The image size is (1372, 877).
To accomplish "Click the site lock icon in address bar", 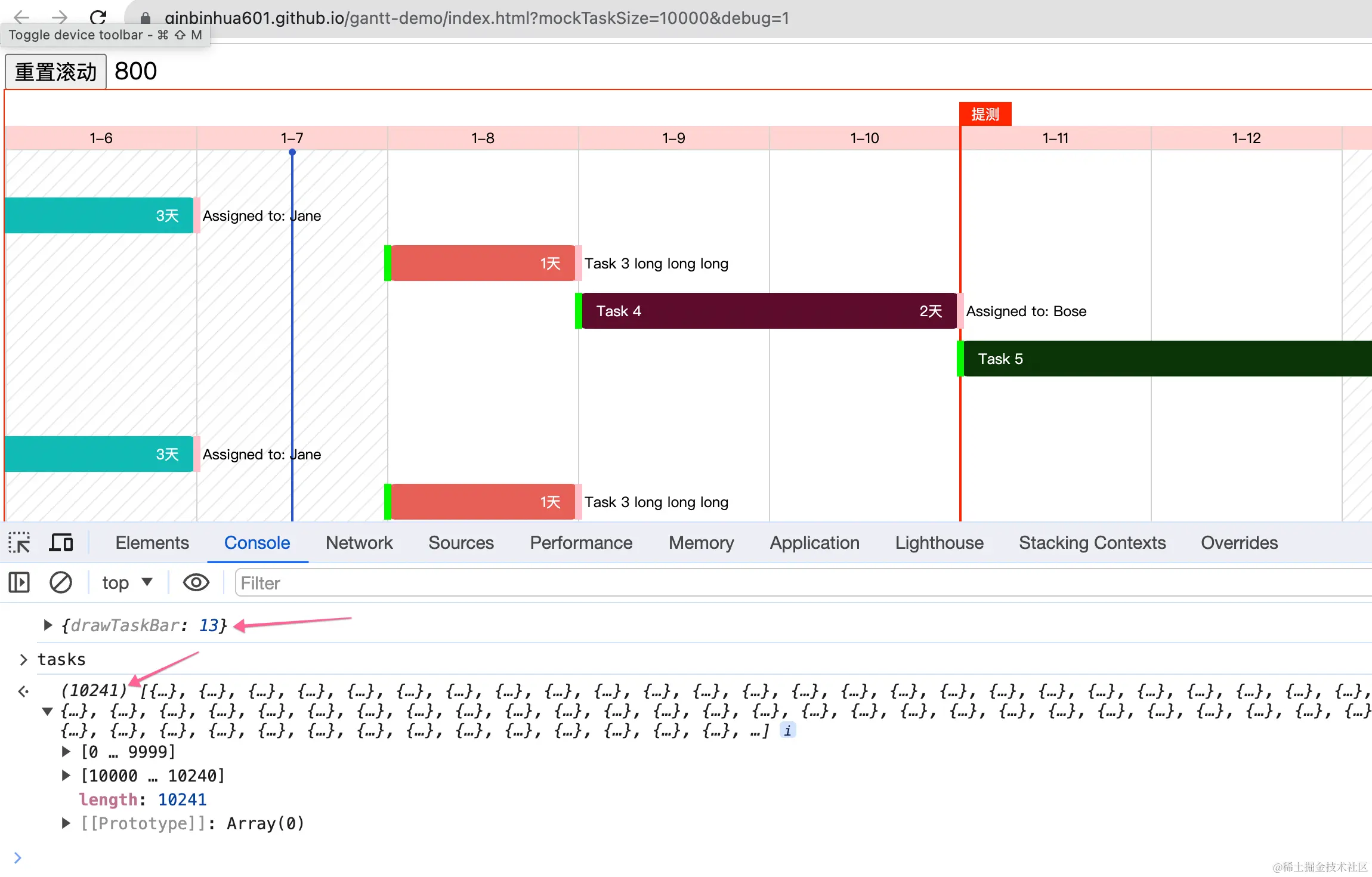I will [145, 18].
